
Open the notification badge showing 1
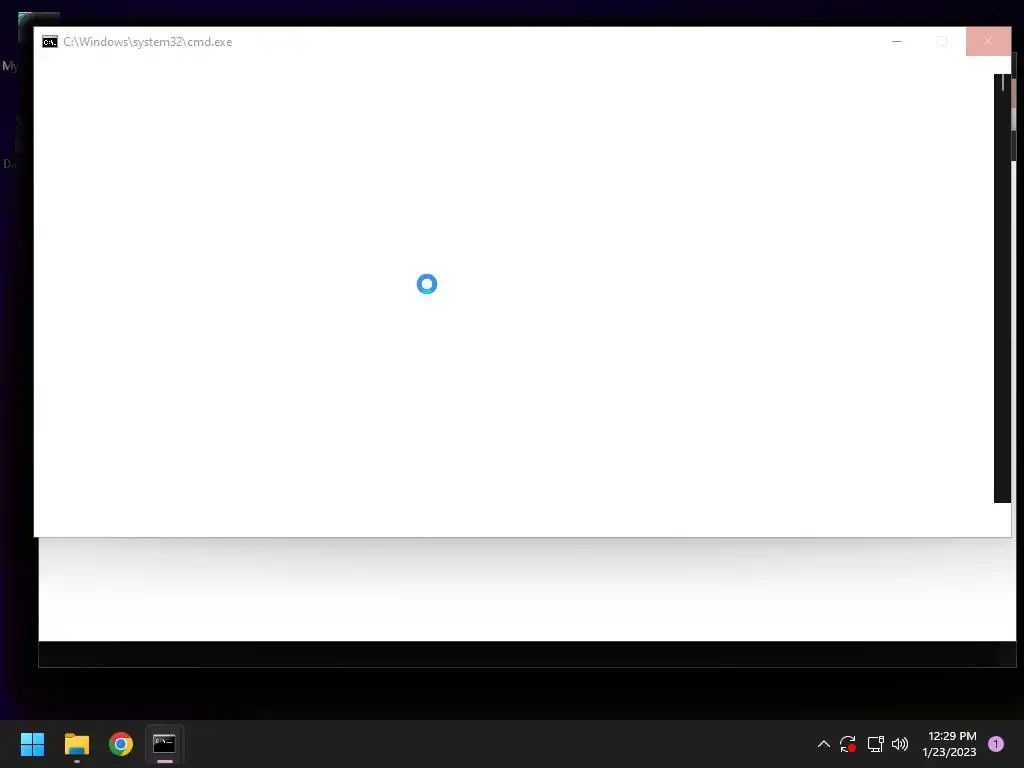[x=996, y=744]
